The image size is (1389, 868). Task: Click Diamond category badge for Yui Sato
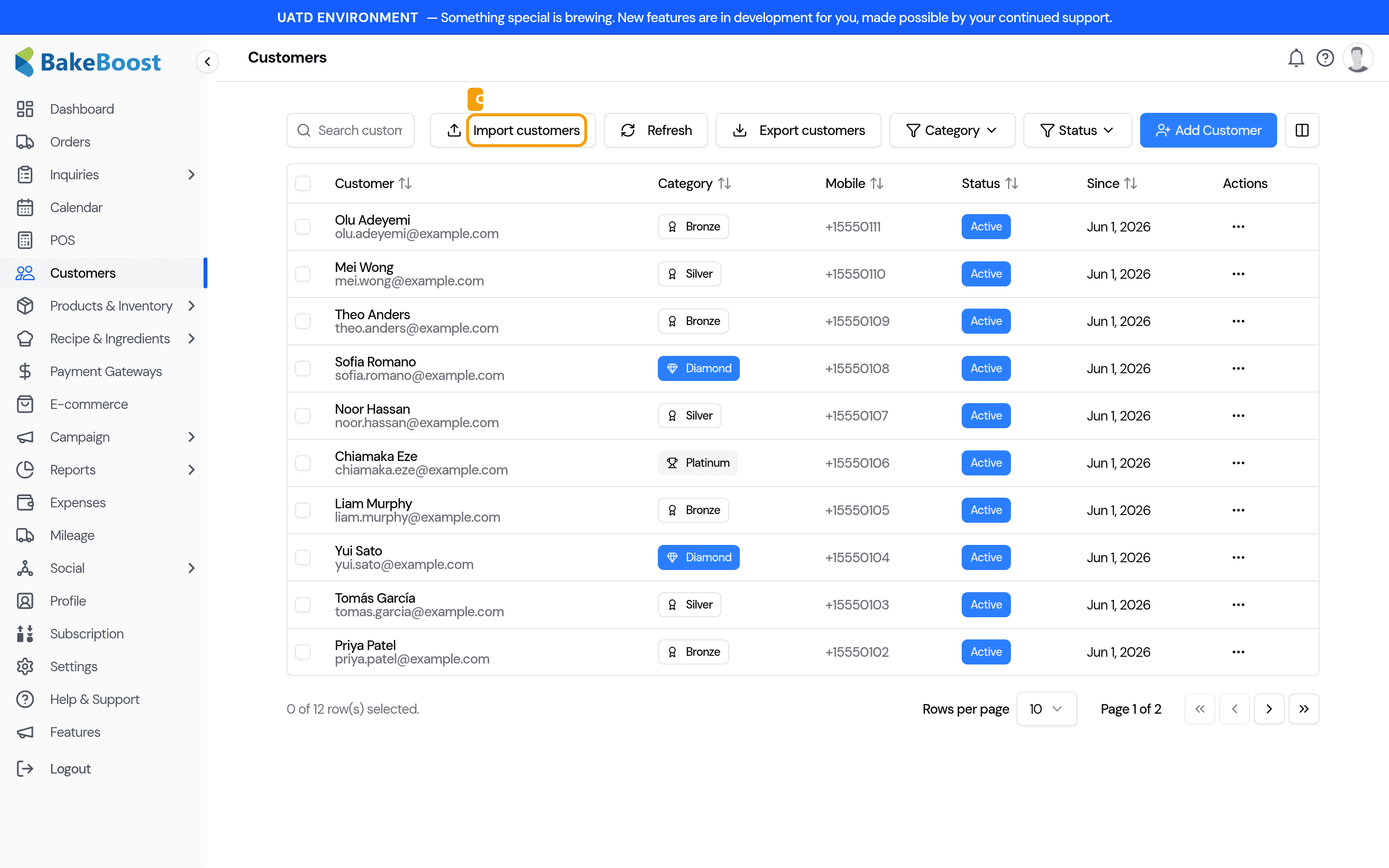pos(698,557)
